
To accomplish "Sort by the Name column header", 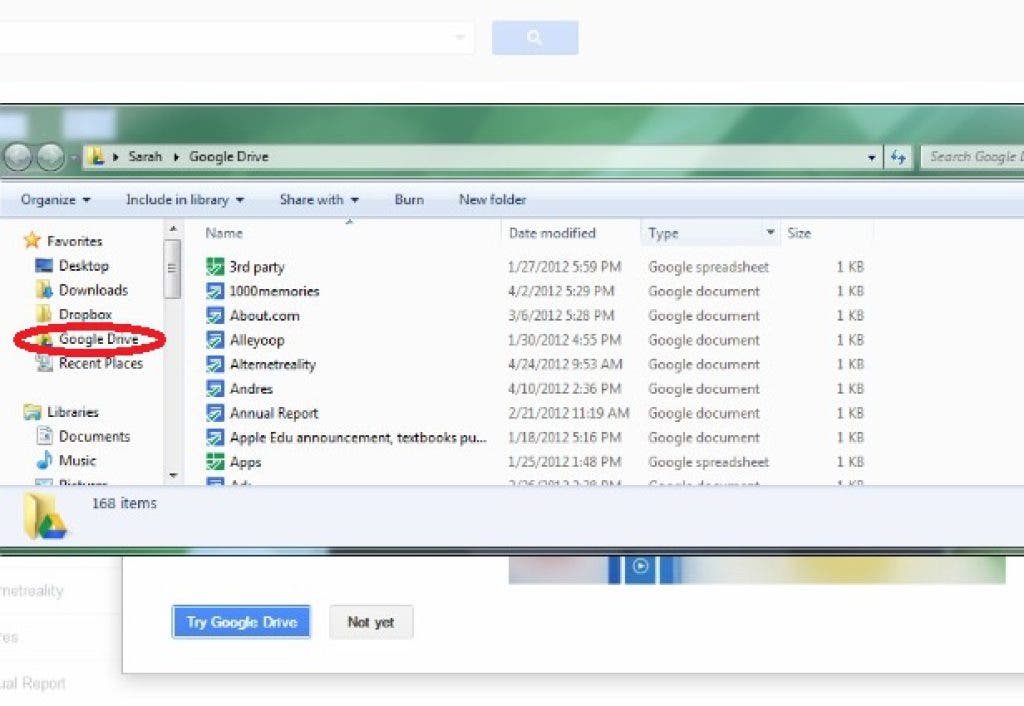I will (x=224, y=233).
